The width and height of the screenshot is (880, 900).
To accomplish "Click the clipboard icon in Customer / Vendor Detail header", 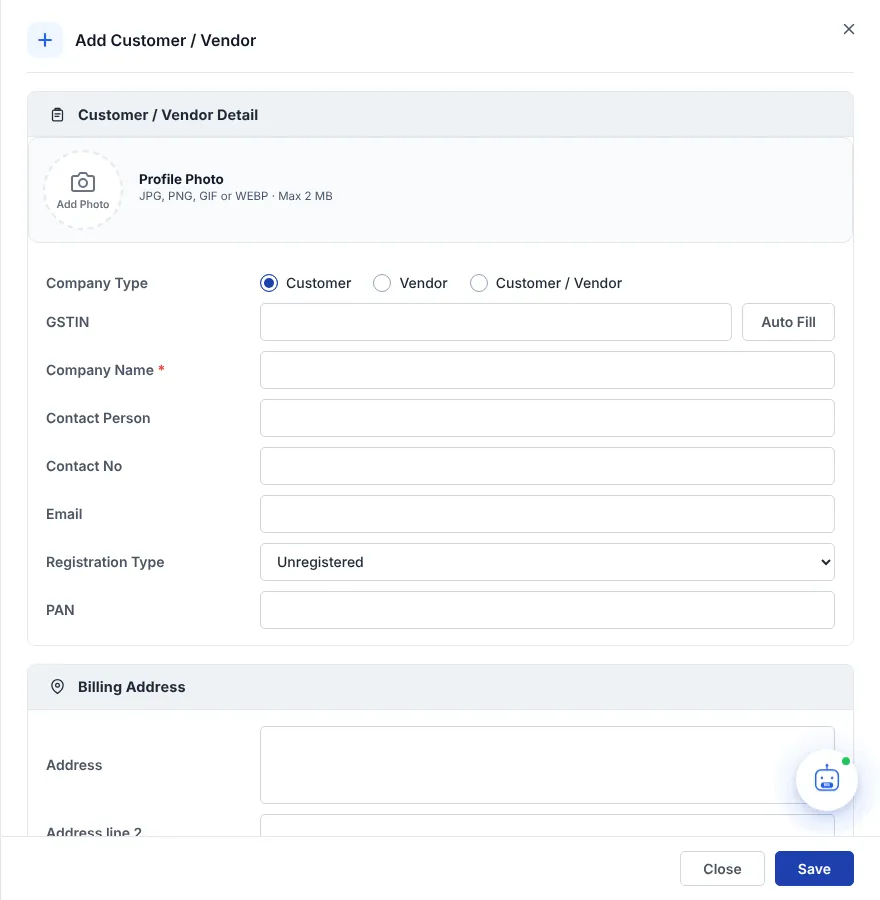I will pyautogui.click(x=57, y=115).
